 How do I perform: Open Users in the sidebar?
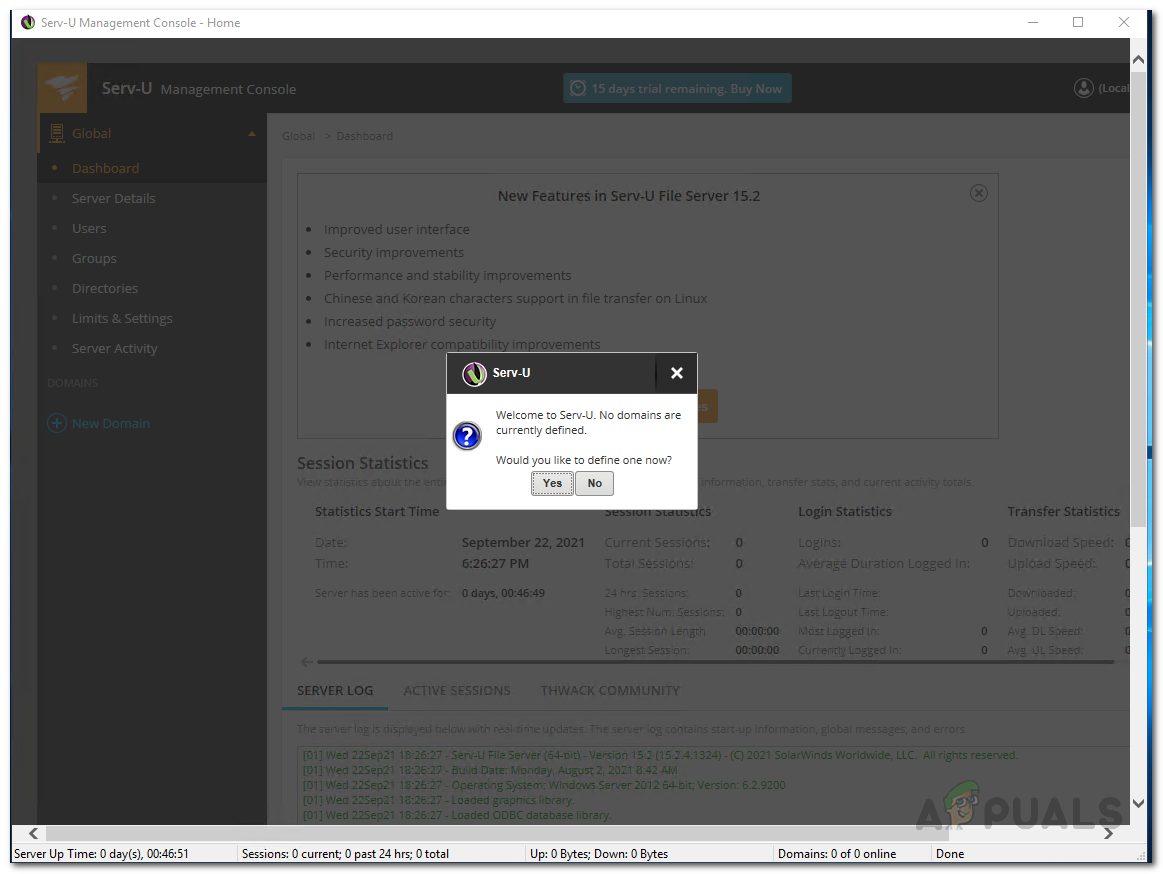pos(89,229)
